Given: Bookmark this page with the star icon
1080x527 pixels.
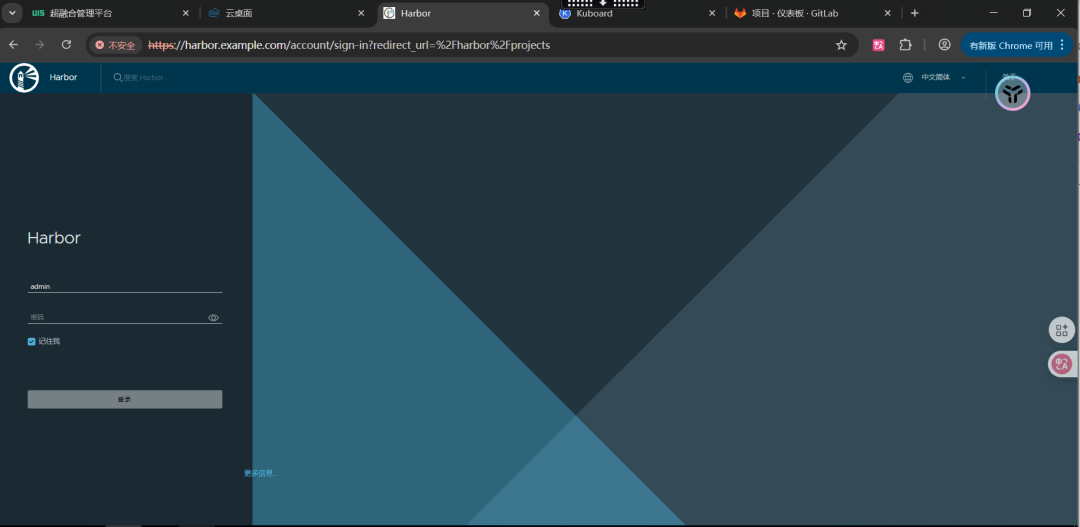Looking at the screenshot, I should [x=841, y=45].
